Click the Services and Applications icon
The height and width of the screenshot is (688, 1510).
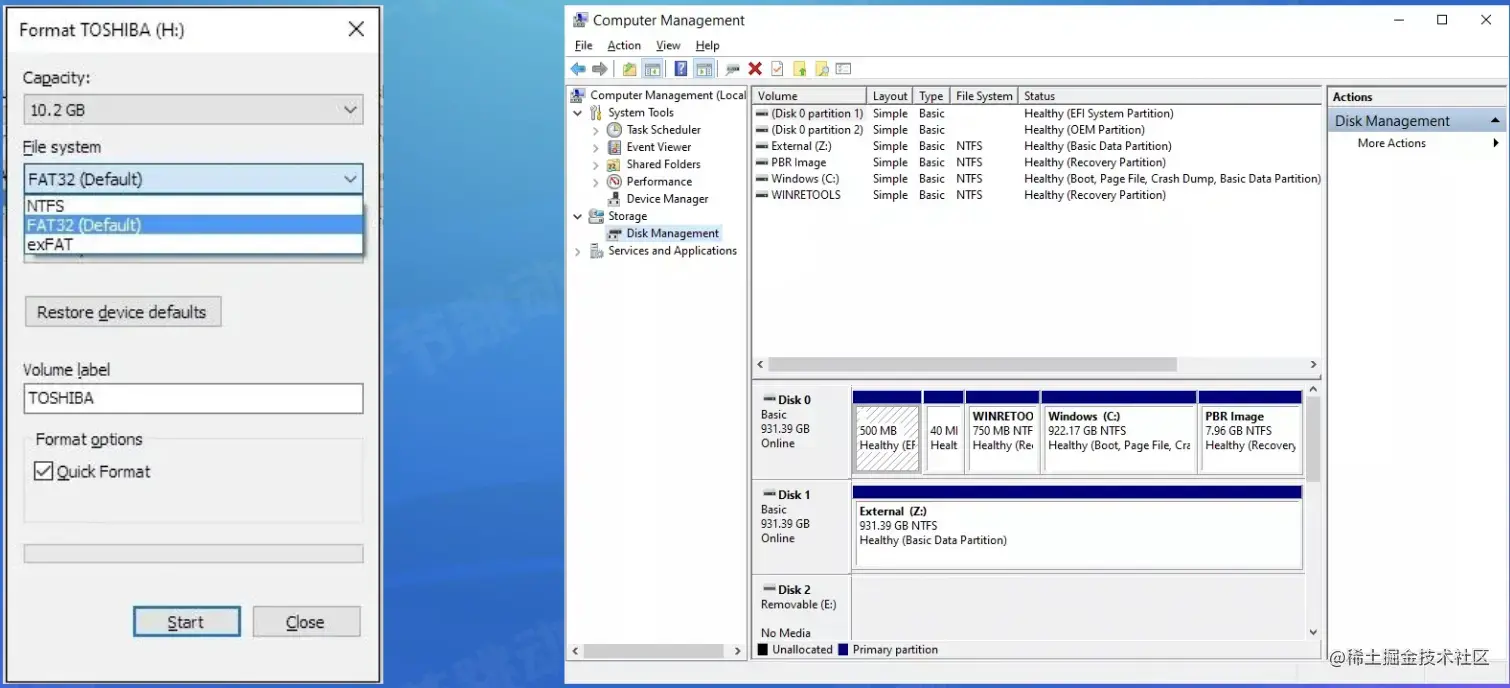596,251
